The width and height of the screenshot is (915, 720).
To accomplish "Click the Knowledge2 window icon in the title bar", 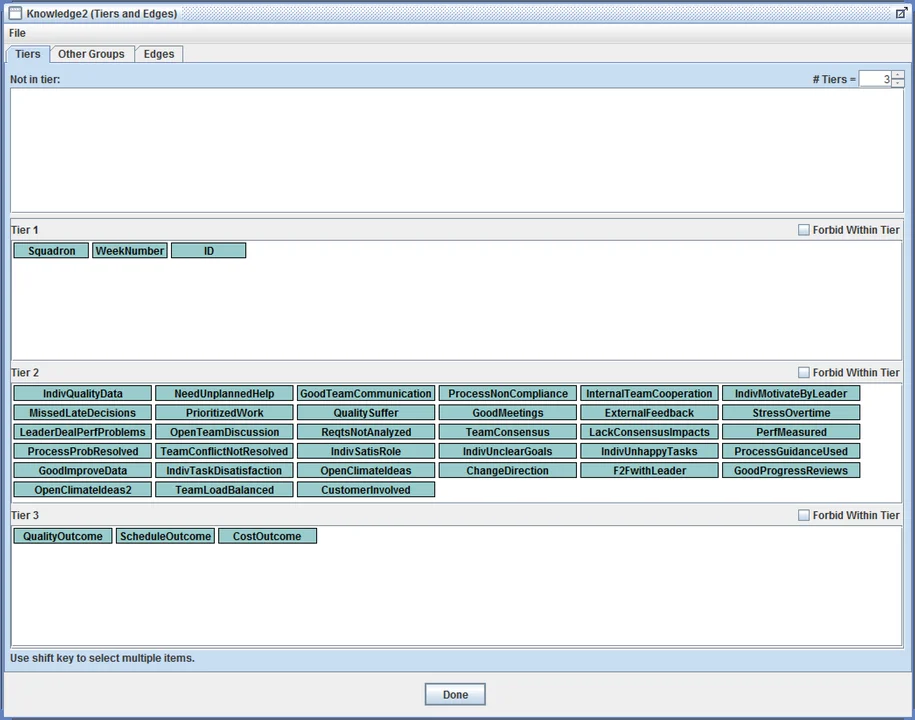I will (14, 13).
